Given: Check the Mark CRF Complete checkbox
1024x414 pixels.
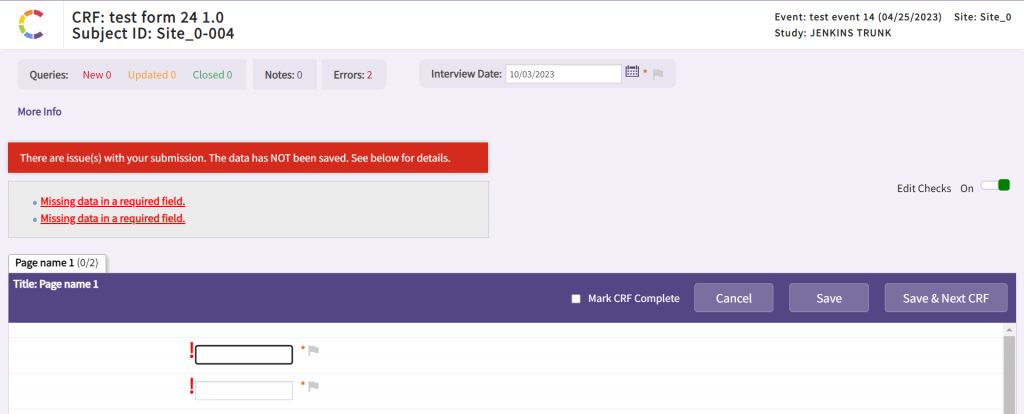Looking at the screenshot, I should click(x=575, y=298).
